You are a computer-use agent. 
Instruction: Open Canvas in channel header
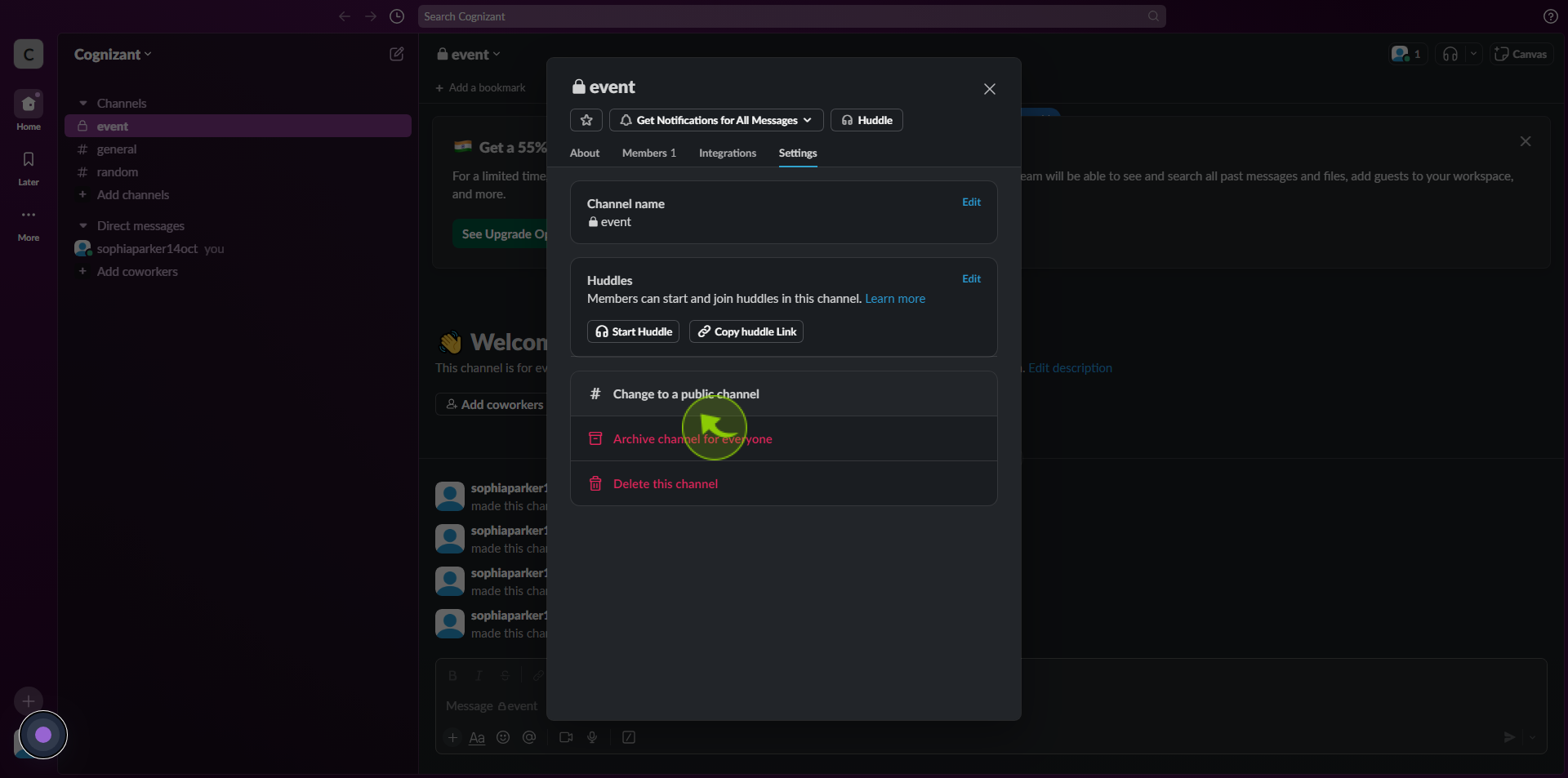[1521, 54]
